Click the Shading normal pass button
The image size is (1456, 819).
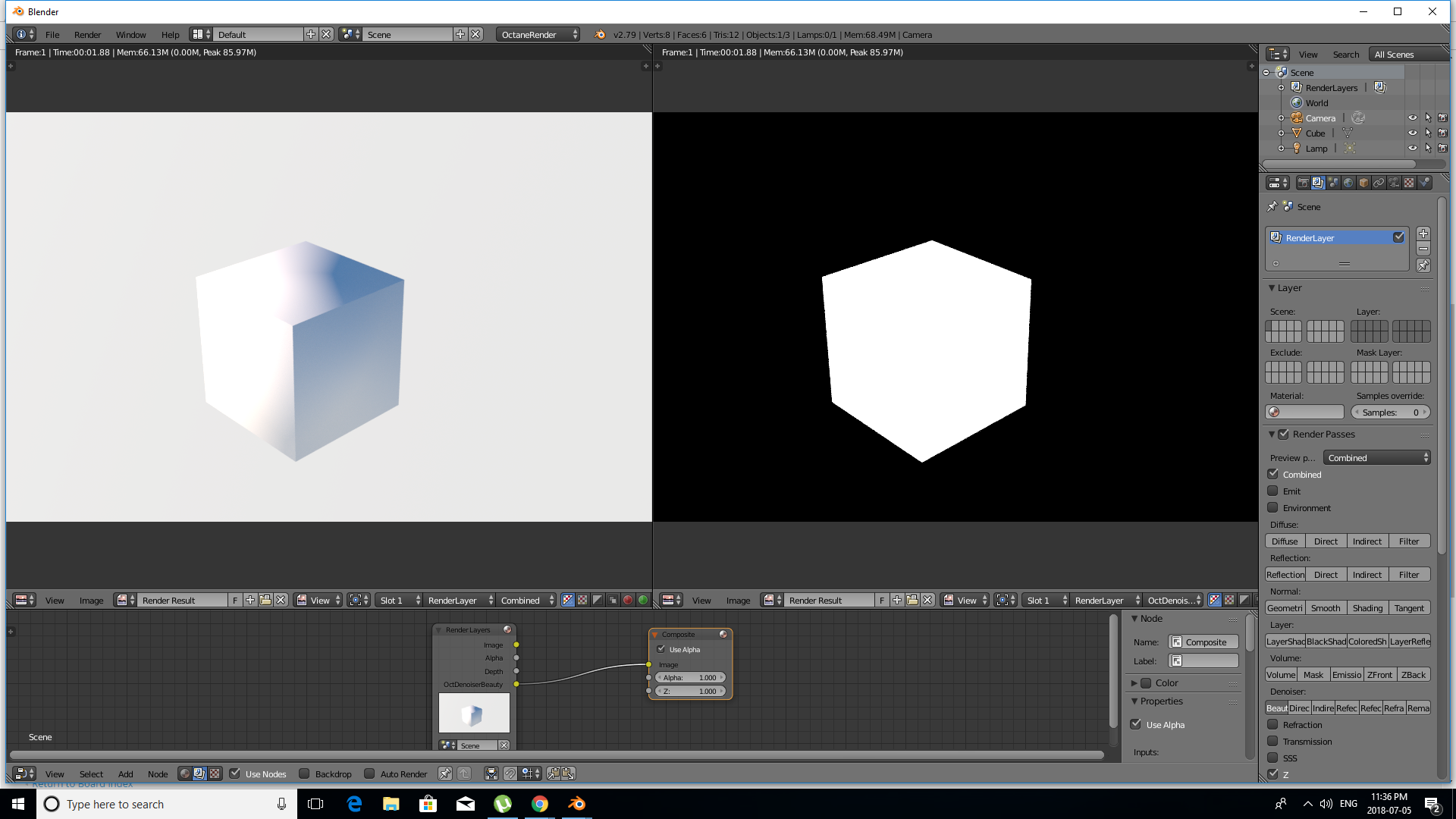click(x=1367, y=607)
